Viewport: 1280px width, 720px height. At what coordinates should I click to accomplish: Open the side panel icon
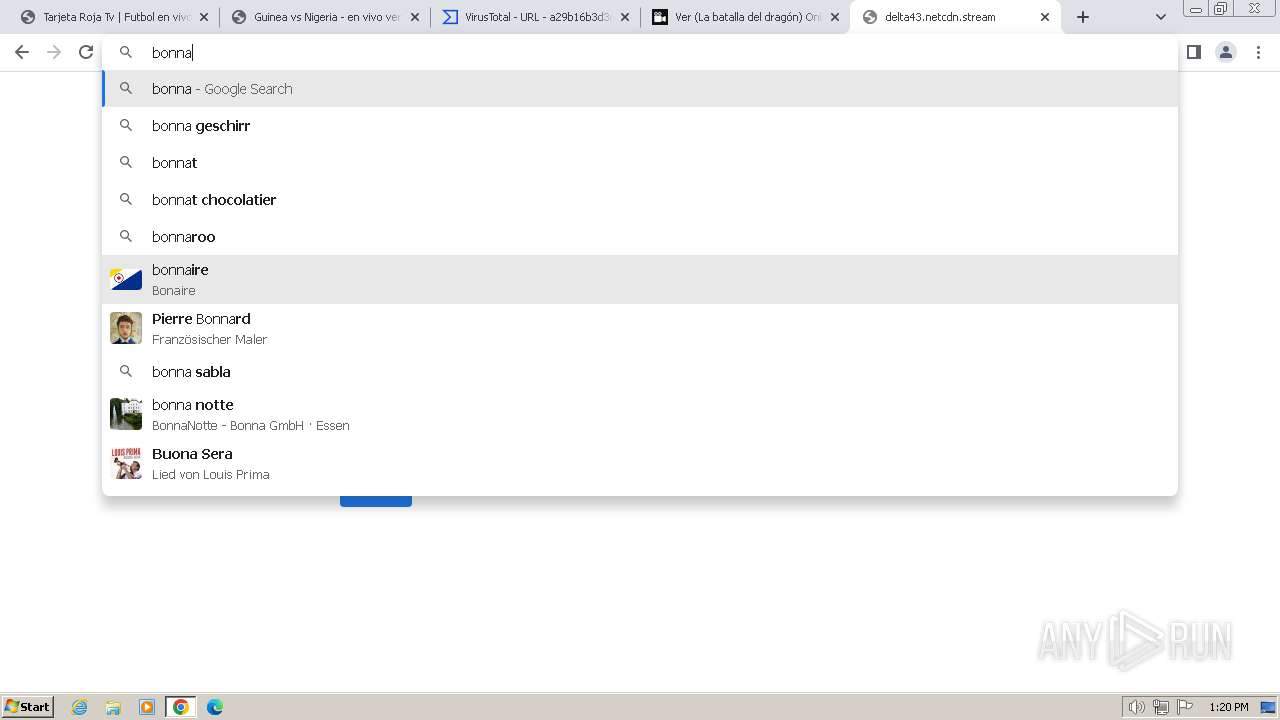coord(1193,52)
